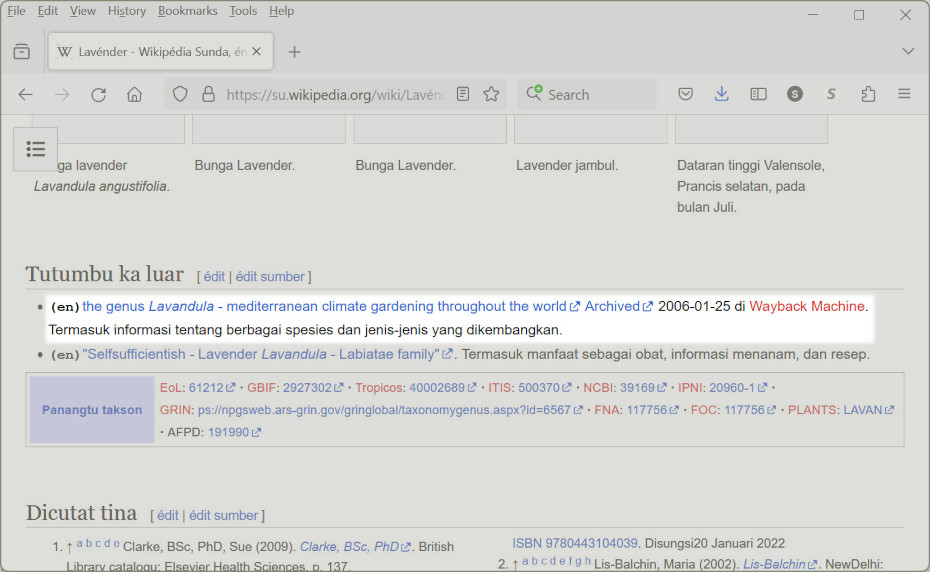Open the Firefox View tab icon
Viewport: 930px width, 572px height.
pos(22,52)
